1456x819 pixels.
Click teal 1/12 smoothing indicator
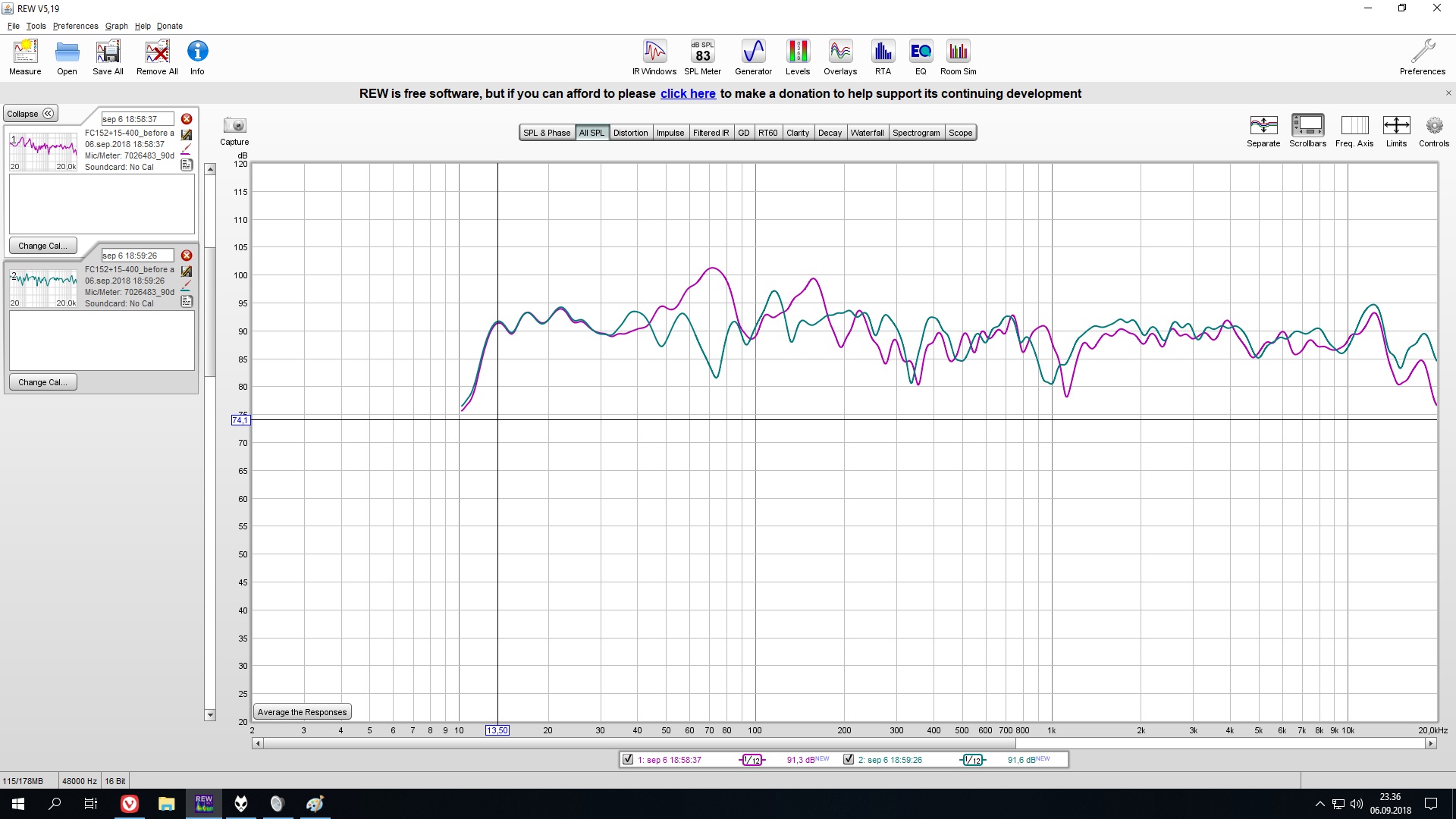[x=973, y=760]
